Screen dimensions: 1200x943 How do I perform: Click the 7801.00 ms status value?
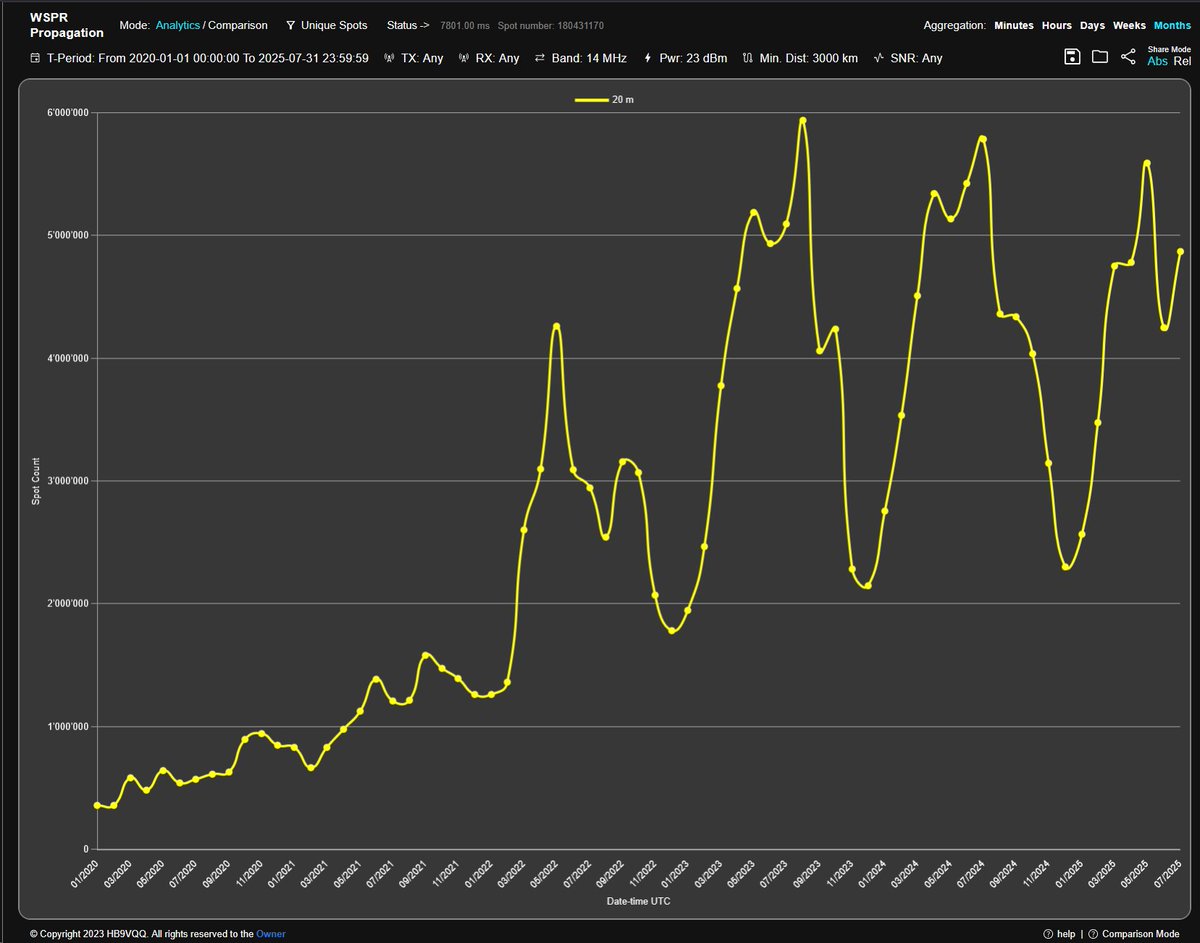coord(465,25)
